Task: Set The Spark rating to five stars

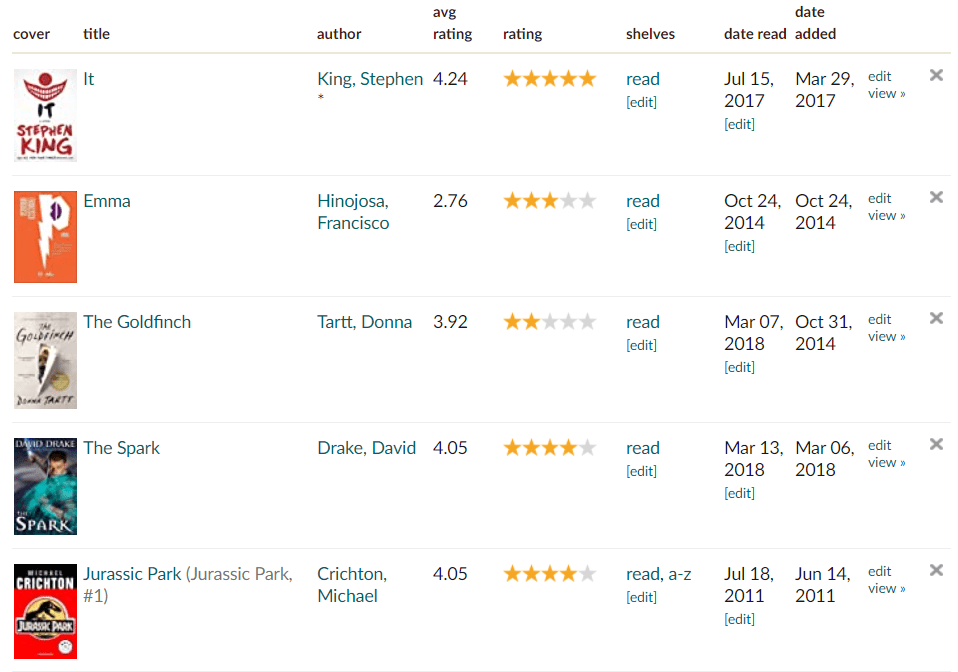Action: pos(587,448)
